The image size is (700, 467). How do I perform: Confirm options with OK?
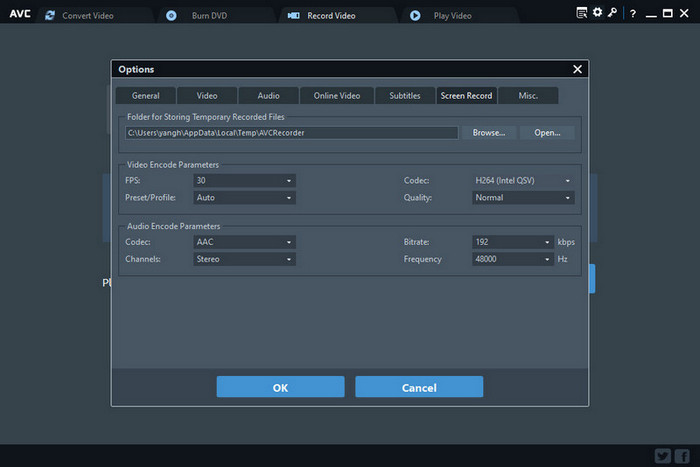280,387
